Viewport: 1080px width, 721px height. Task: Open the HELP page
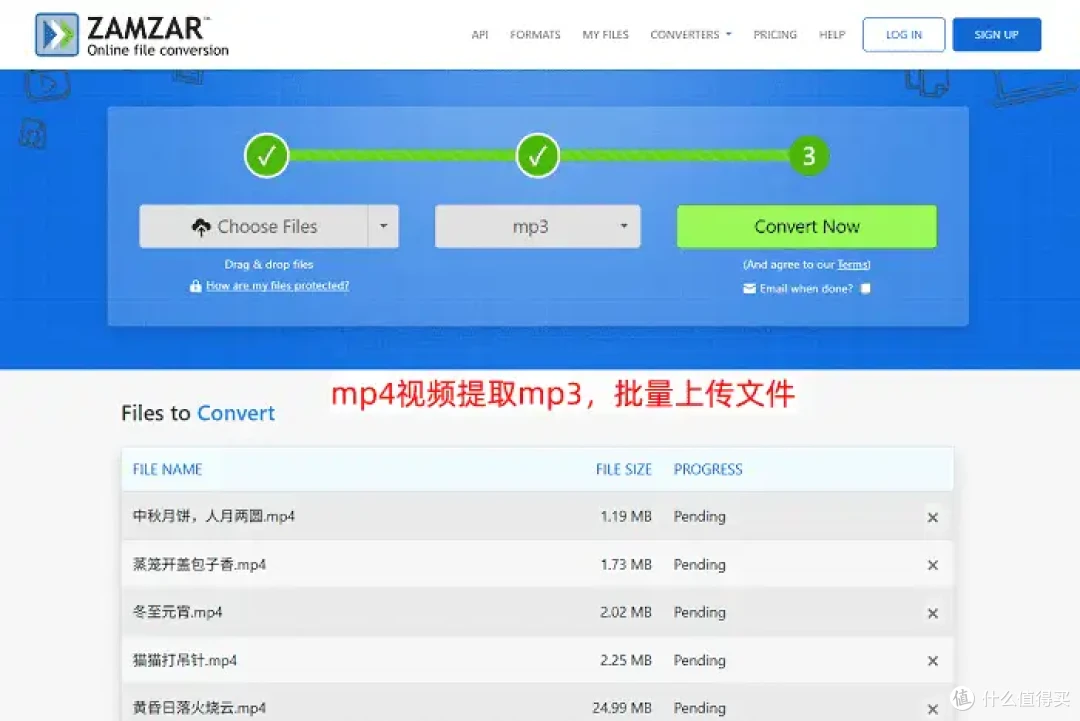point(832,34)
